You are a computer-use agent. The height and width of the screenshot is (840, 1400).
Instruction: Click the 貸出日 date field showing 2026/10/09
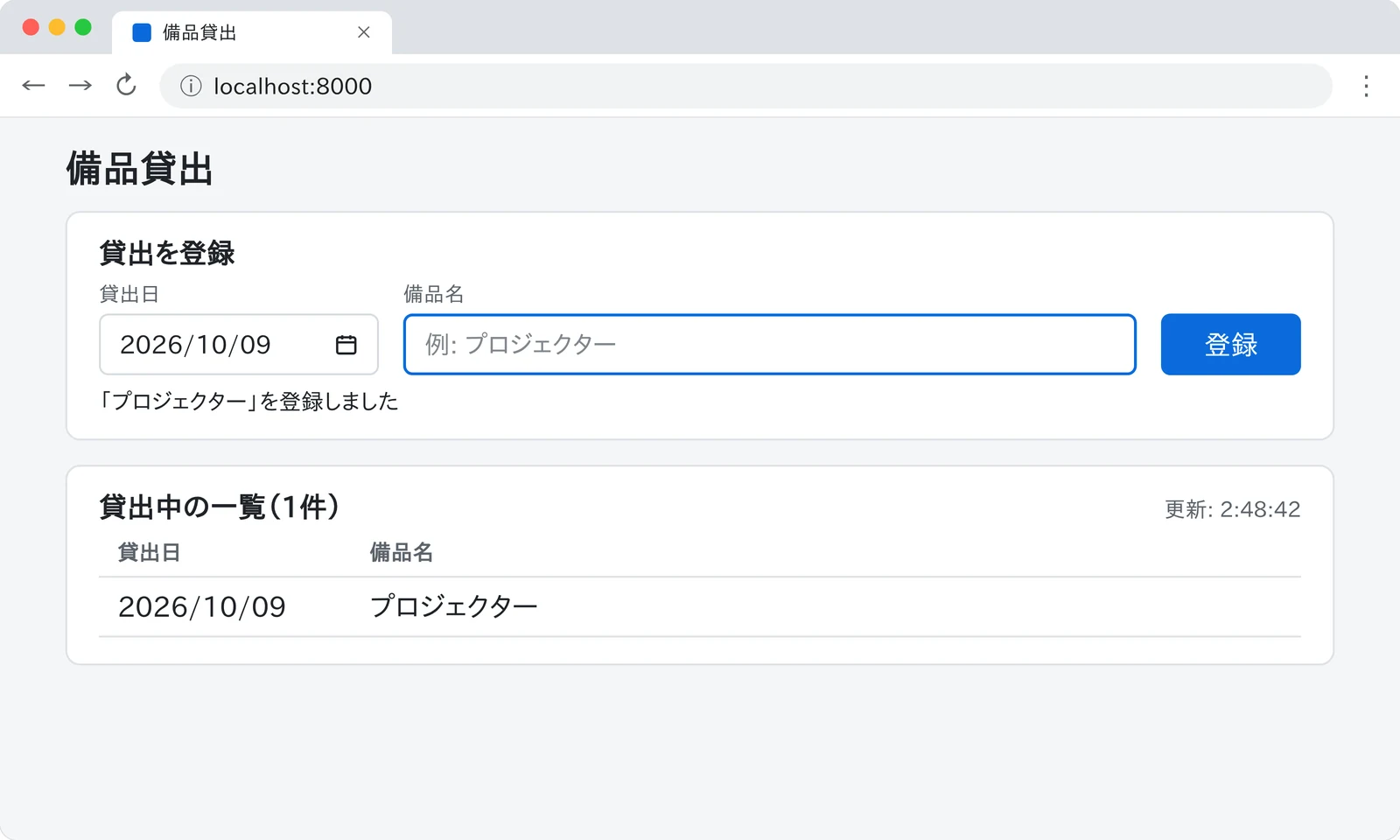coord(239,345)
